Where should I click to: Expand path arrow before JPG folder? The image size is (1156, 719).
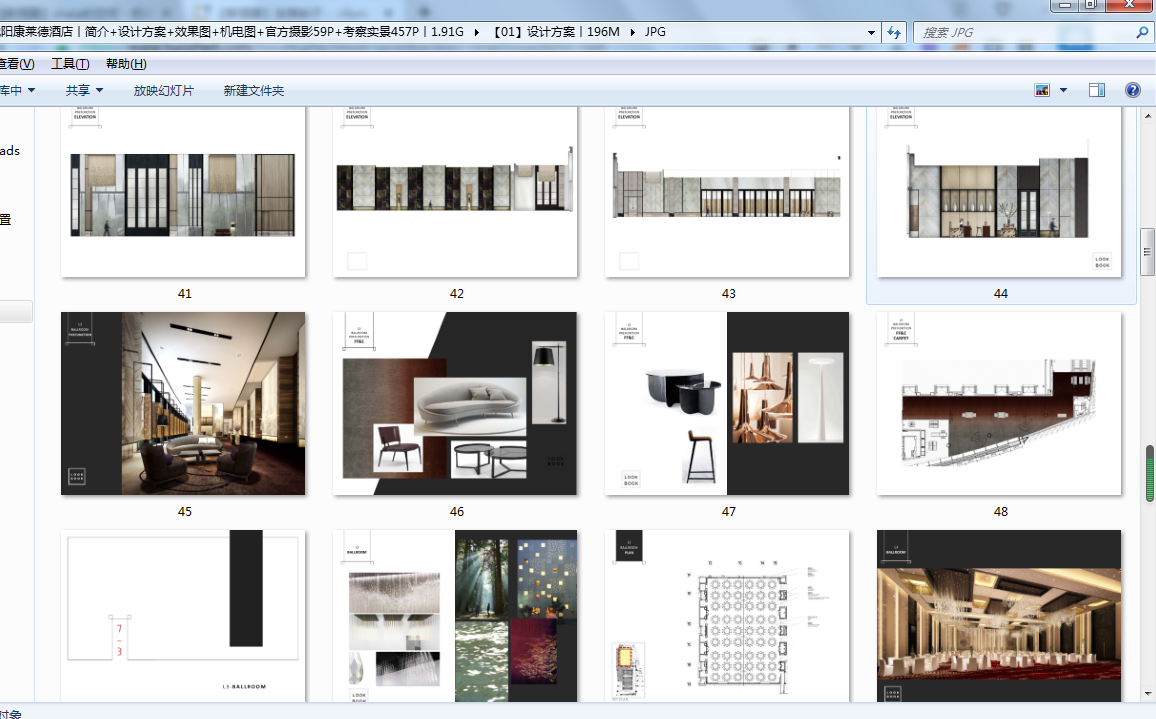click(632, 32)
